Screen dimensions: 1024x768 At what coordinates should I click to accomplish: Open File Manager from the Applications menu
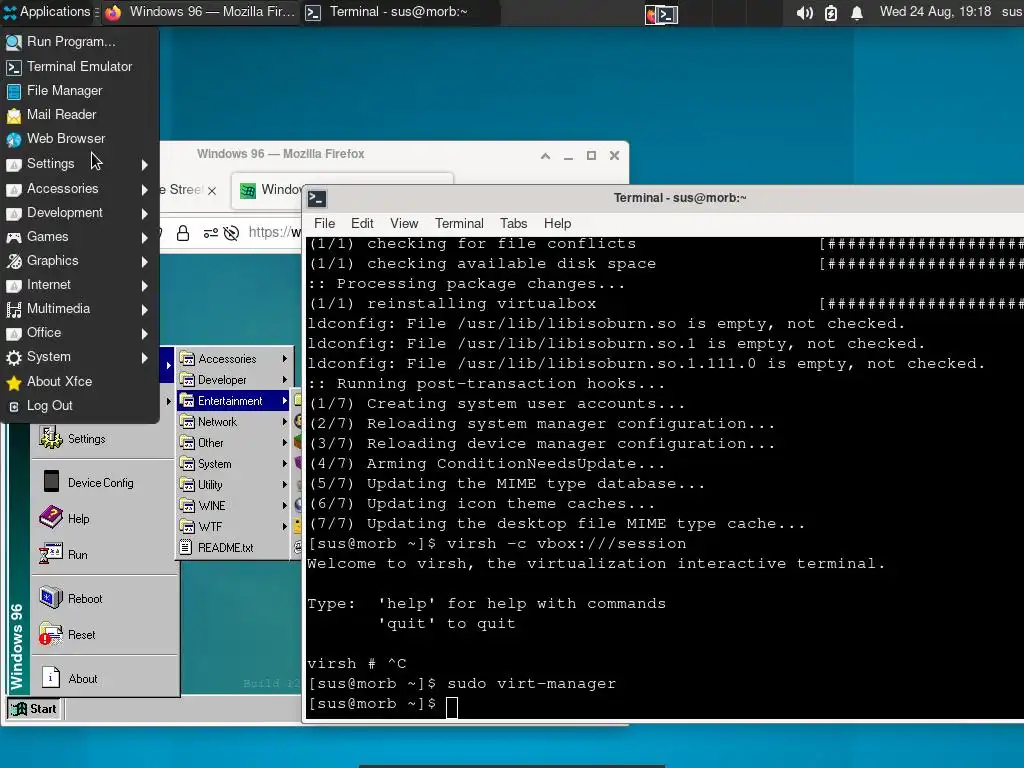[x=80, y=91]
